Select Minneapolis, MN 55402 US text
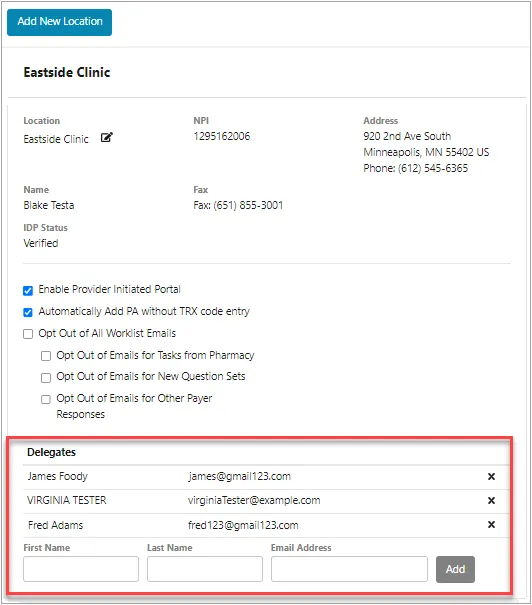Image resolution: width=532 pixels, height=605 pixels. point(426,152)
